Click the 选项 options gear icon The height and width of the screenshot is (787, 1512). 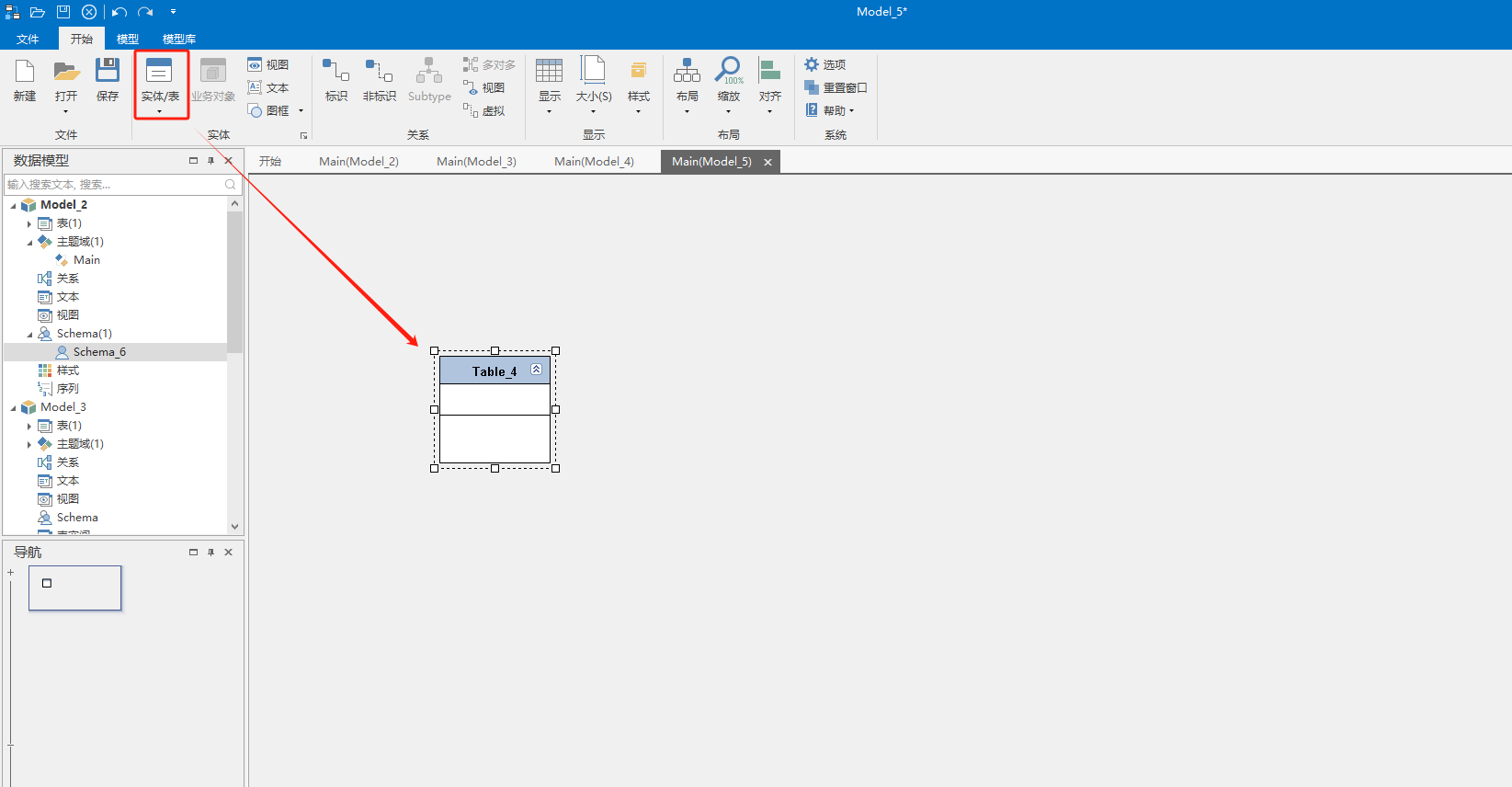tap(812, 64)
